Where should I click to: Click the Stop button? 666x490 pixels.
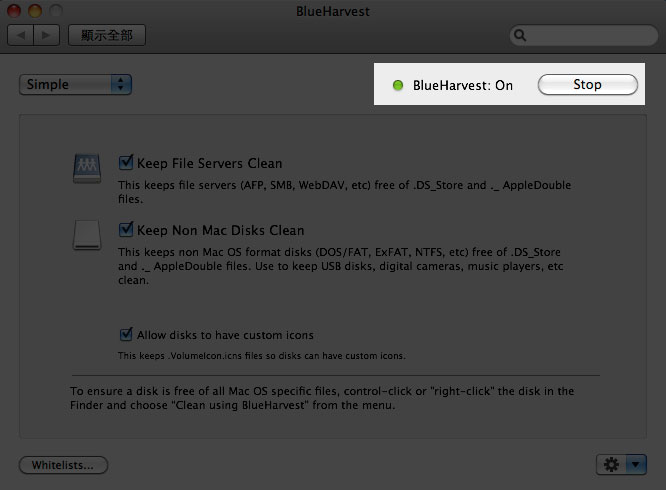(587, 84)
